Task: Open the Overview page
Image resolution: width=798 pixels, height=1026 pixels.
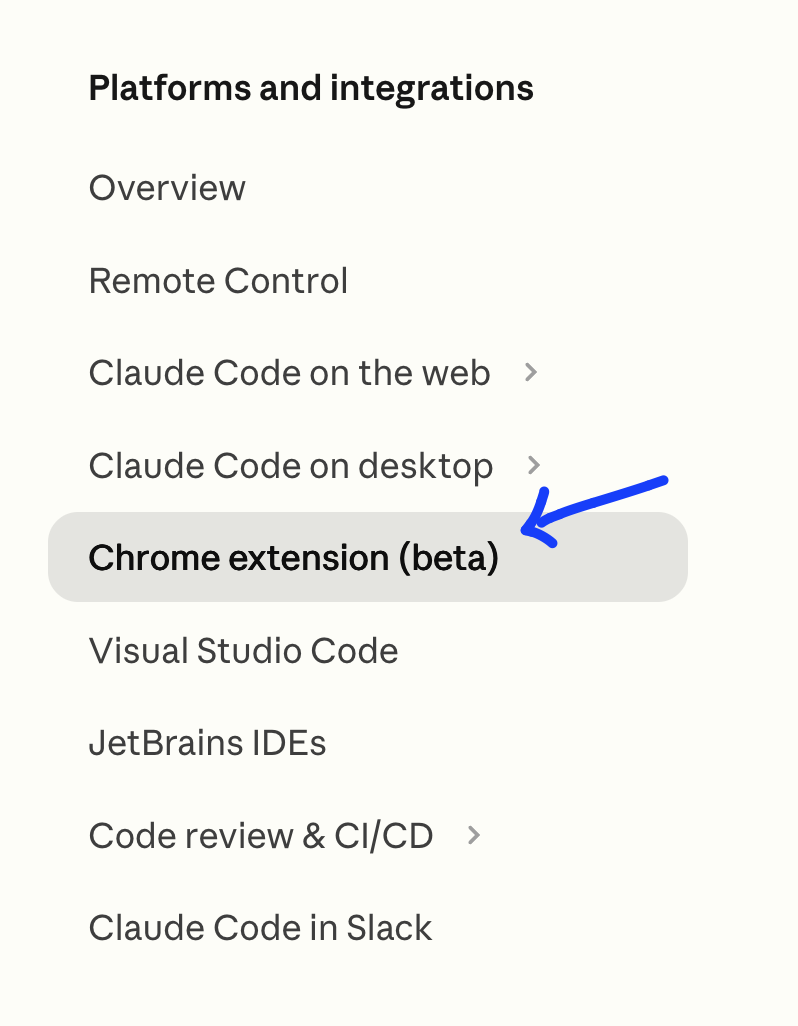Action: click(x=167, y=188)
